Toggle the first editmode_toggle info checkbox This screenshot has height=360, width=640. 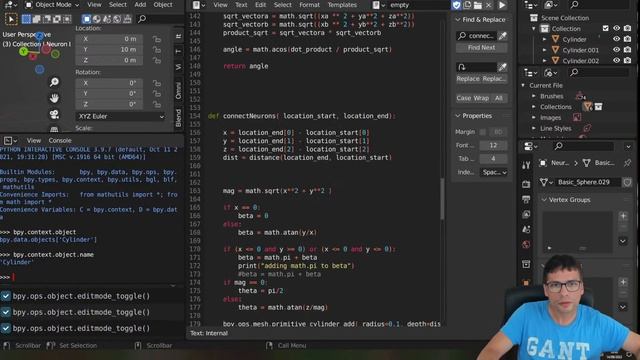5,296
